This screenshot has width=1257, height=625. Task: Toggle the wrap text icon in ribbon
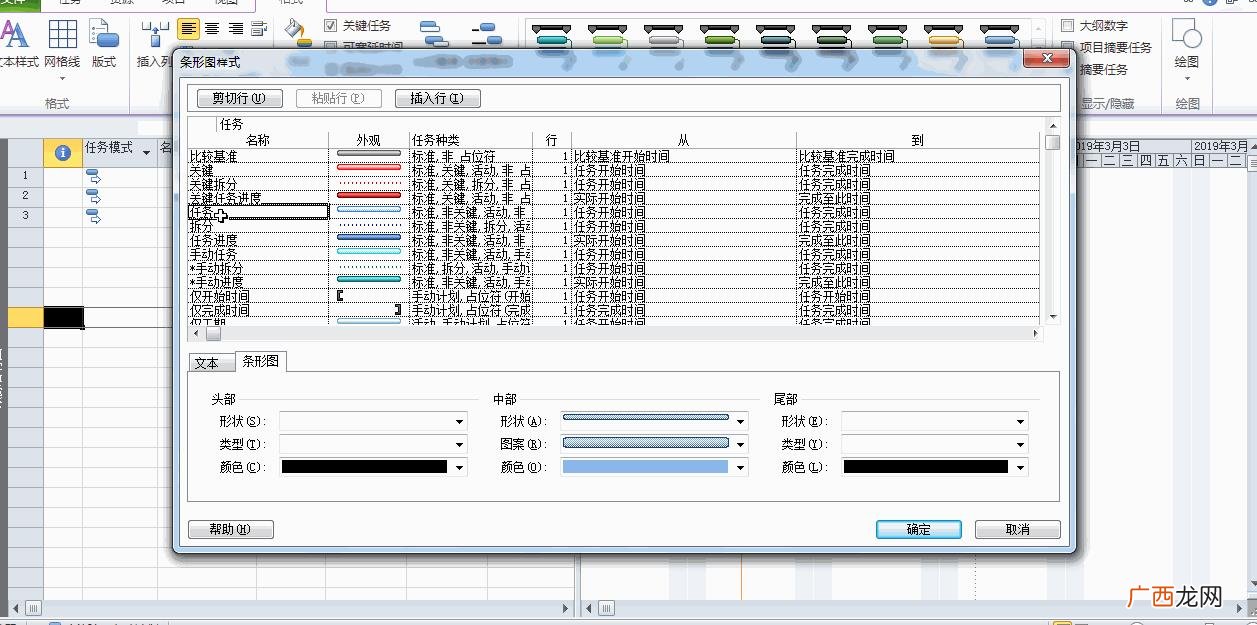pyautogui.click(x=260, y=29)
